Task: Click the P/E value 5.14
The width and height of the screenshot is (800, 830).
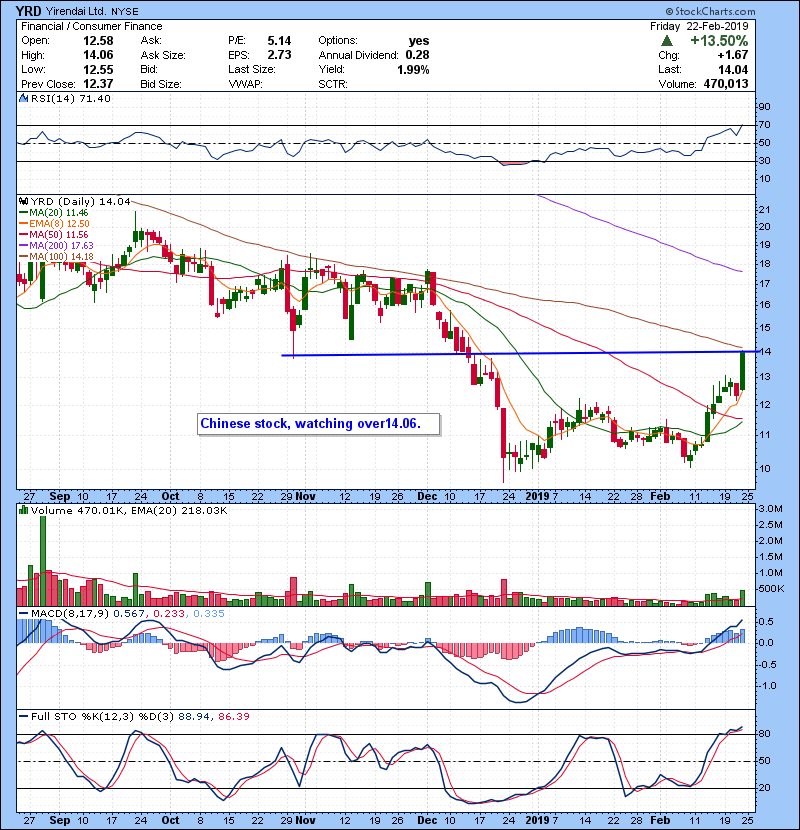Action: [x=279, y=41]
